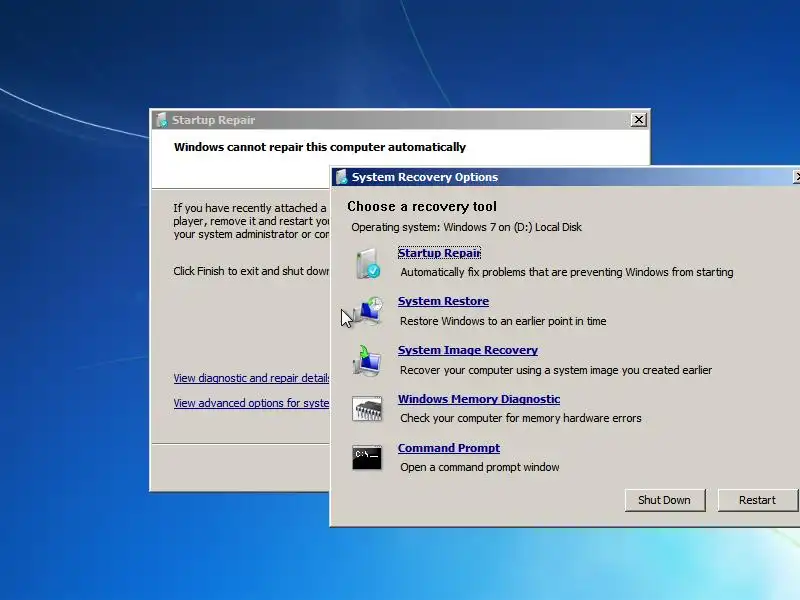Click System Recovery Options title bar icon
The height and width of the screenshot is (600, 800).
pyautogui.click(x=341, y=177)
